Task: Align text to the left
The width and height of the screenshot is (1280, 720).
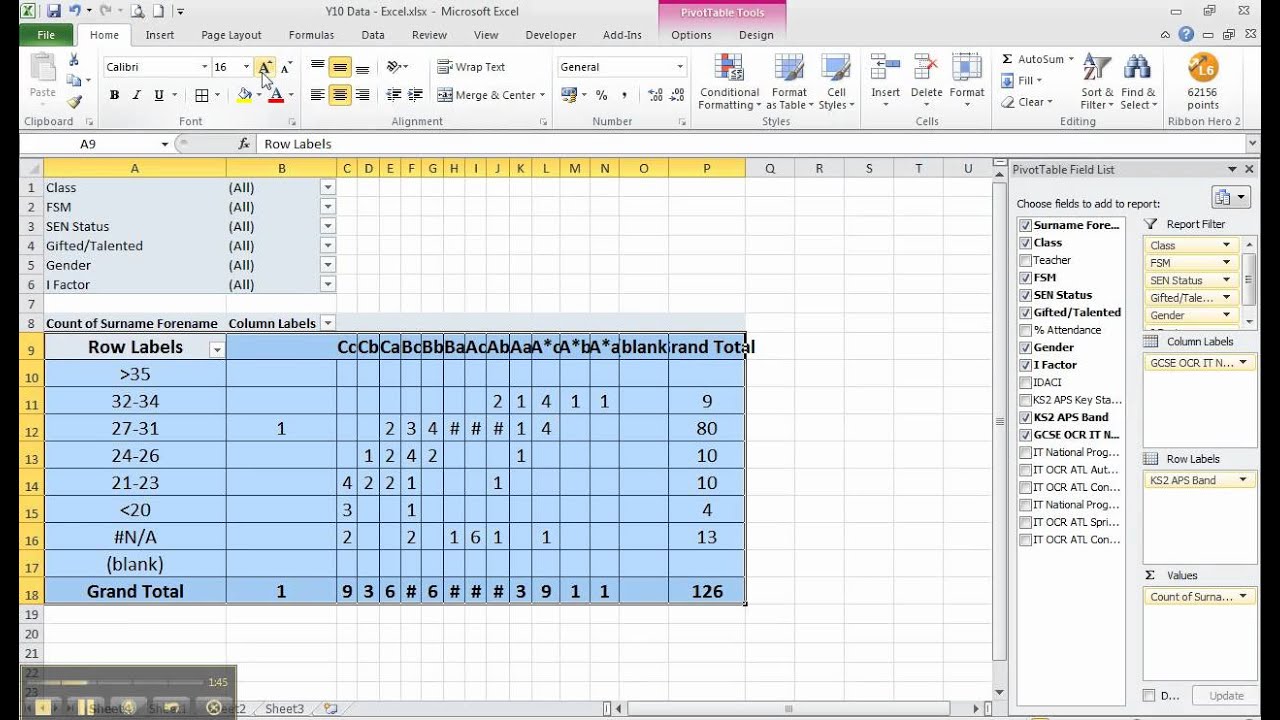Action: point(318,95)
